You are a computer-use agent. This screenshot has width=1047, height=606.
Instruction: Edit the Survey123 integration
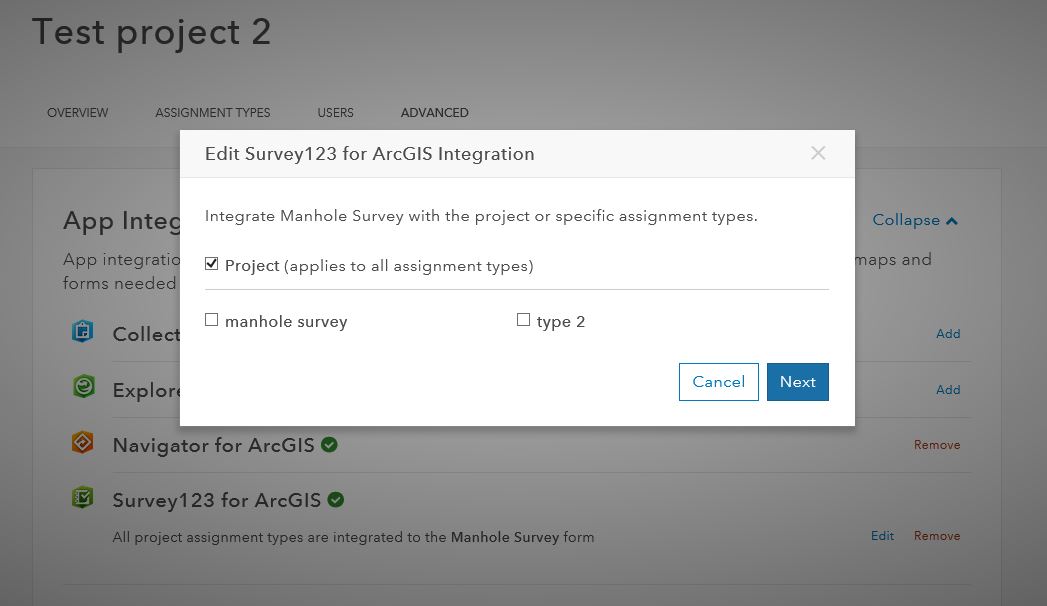click(882, 536)
